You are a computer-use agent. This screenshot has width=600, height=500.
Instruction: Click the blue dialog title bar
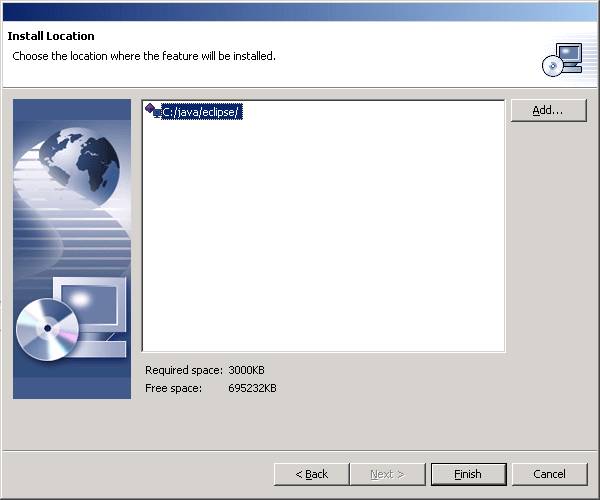click(x=300, y=10)
